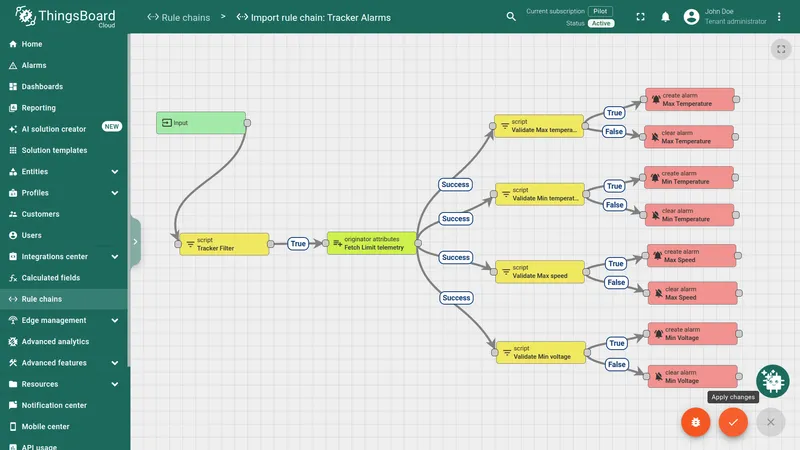
Task: Click the Active status badge
Action: pos(601,23)
